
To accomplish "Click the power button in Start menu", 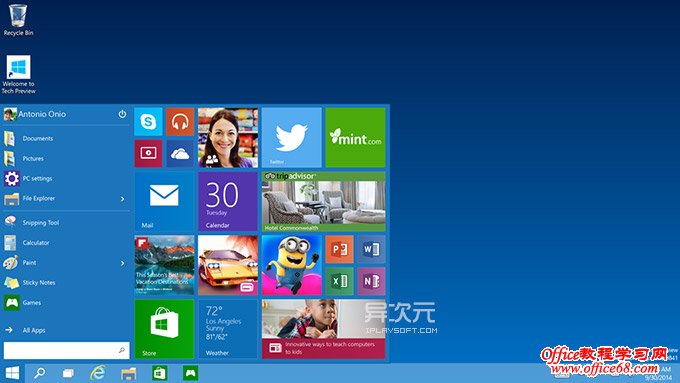I will (x=122, y=114).
